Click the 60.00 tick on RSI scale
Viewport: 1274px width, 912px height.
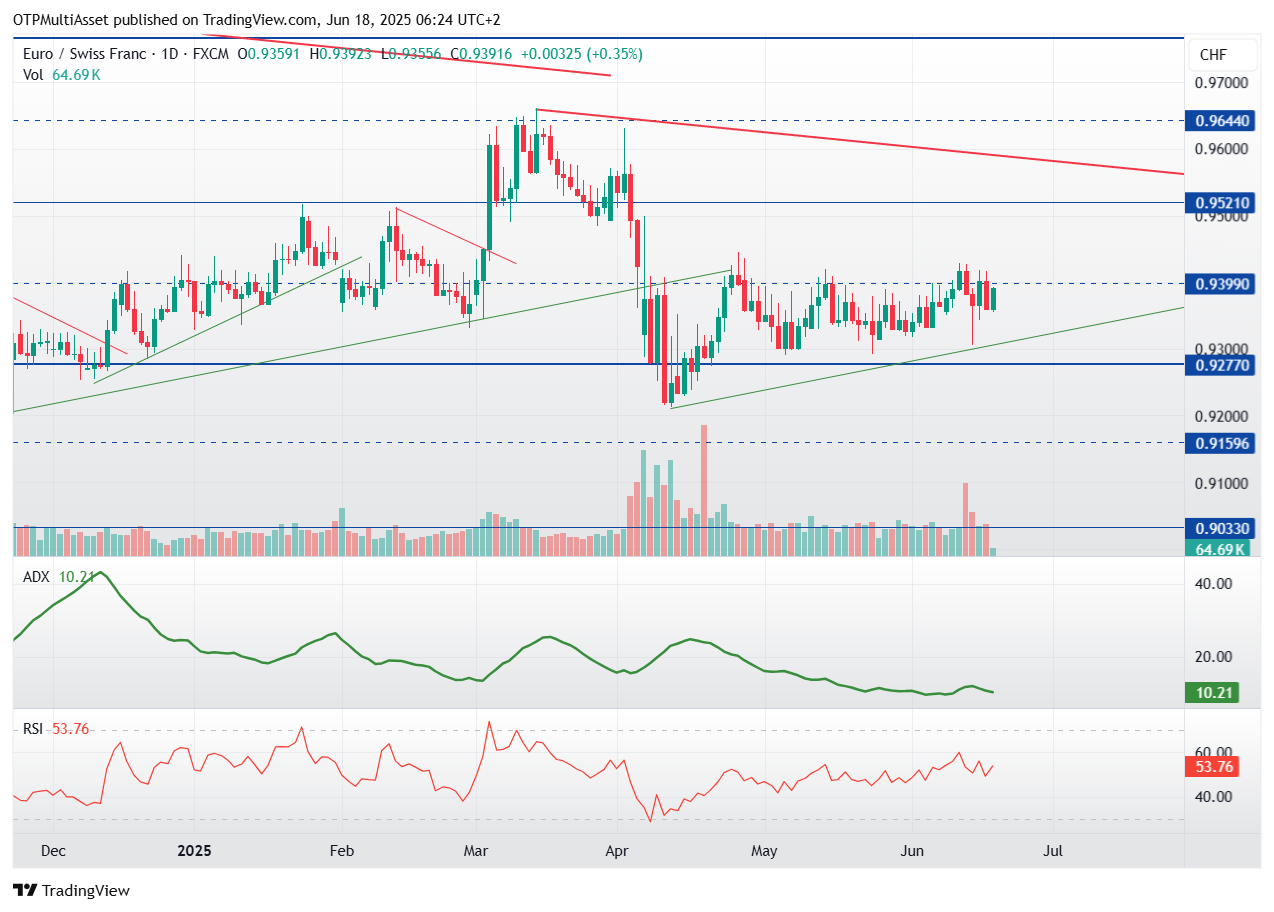(x=1214, y=752)
